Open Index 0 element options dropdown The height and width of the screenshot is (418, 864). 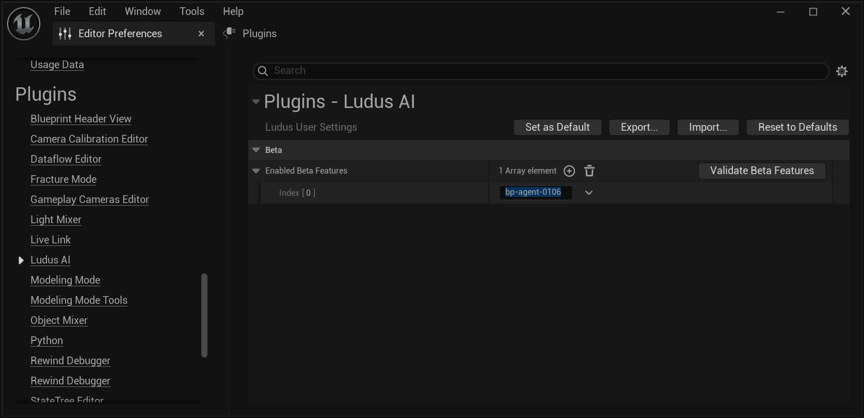point(588,193)
